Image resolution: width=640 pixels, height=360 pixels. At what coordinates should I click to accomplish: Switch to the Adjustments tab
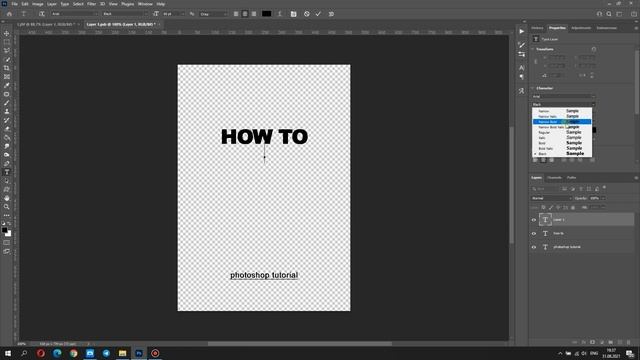click(580, 28)
